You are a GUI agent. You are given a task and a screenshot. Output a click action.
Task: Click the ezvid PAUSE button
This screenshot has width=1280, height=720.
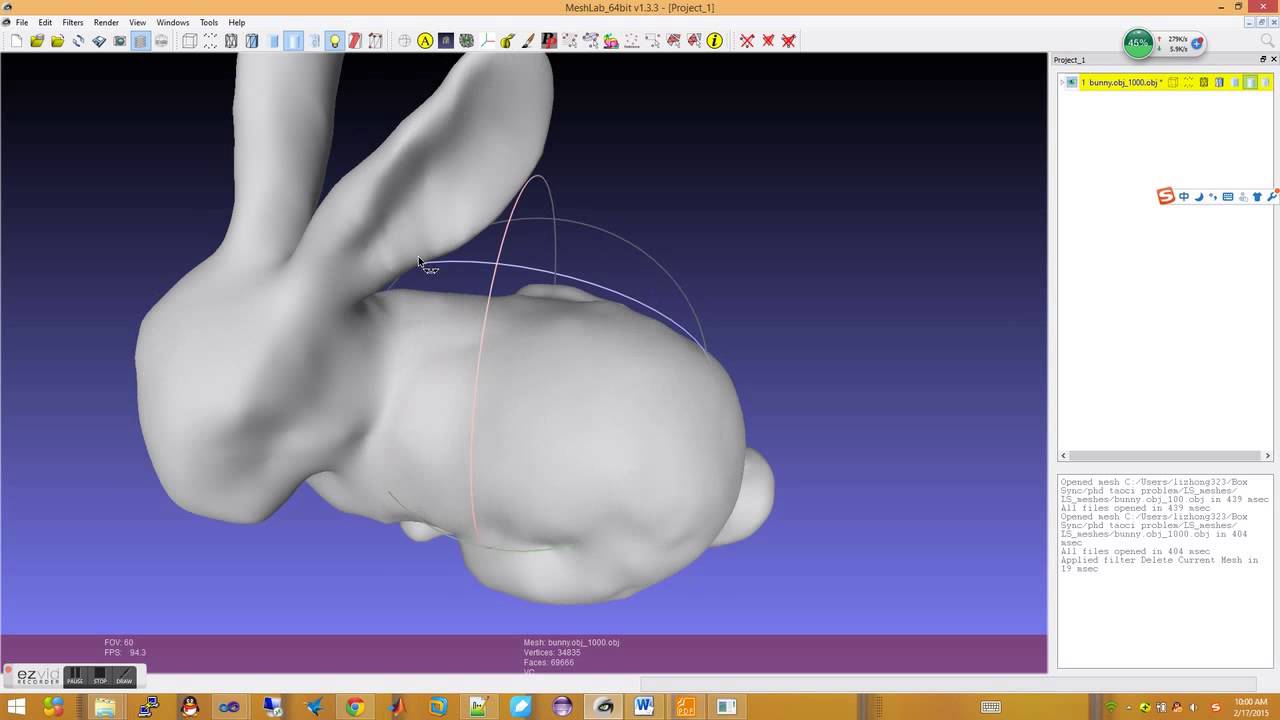tap(75, 676)
